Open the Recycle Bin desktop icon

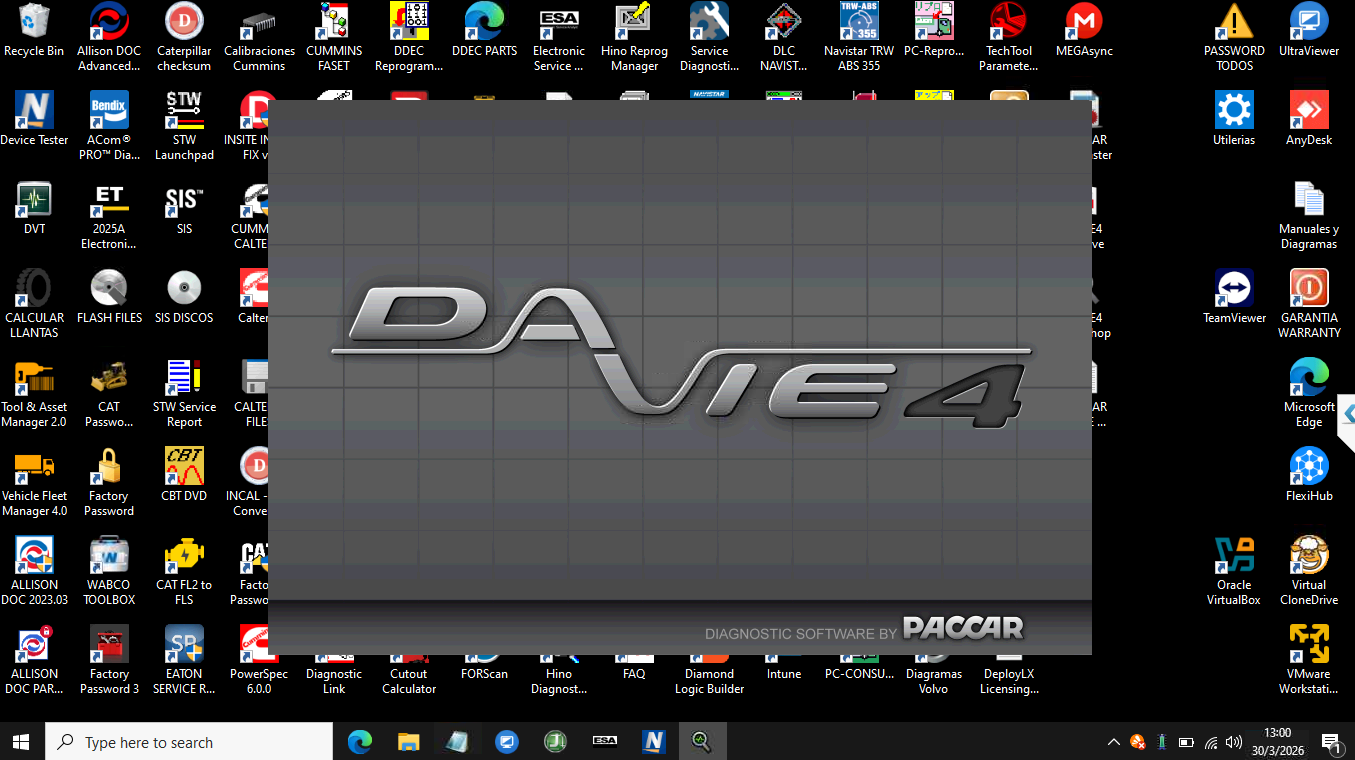(x=34, y=30)
